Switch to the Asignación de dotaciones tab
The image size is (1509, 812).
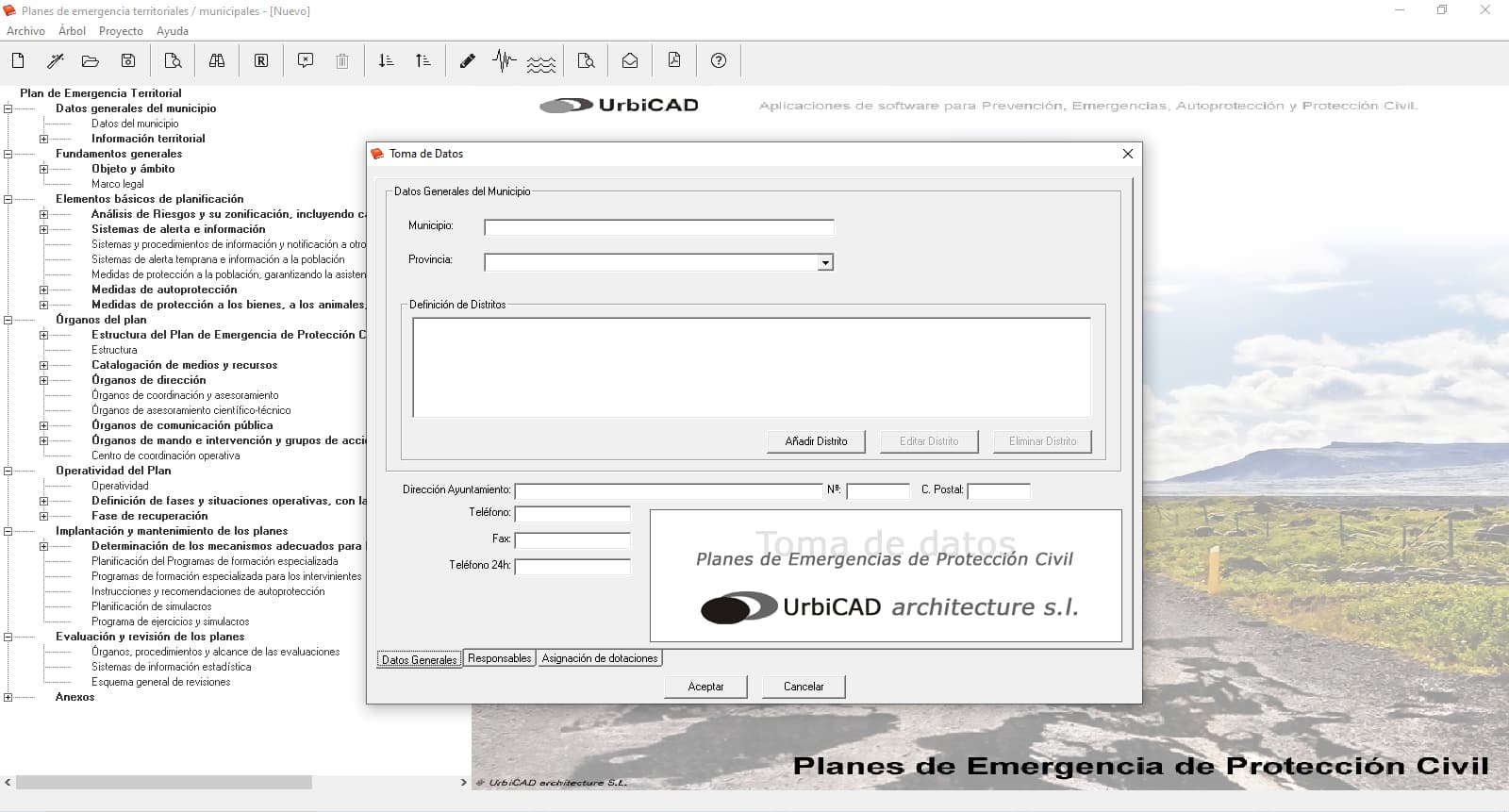600,658
